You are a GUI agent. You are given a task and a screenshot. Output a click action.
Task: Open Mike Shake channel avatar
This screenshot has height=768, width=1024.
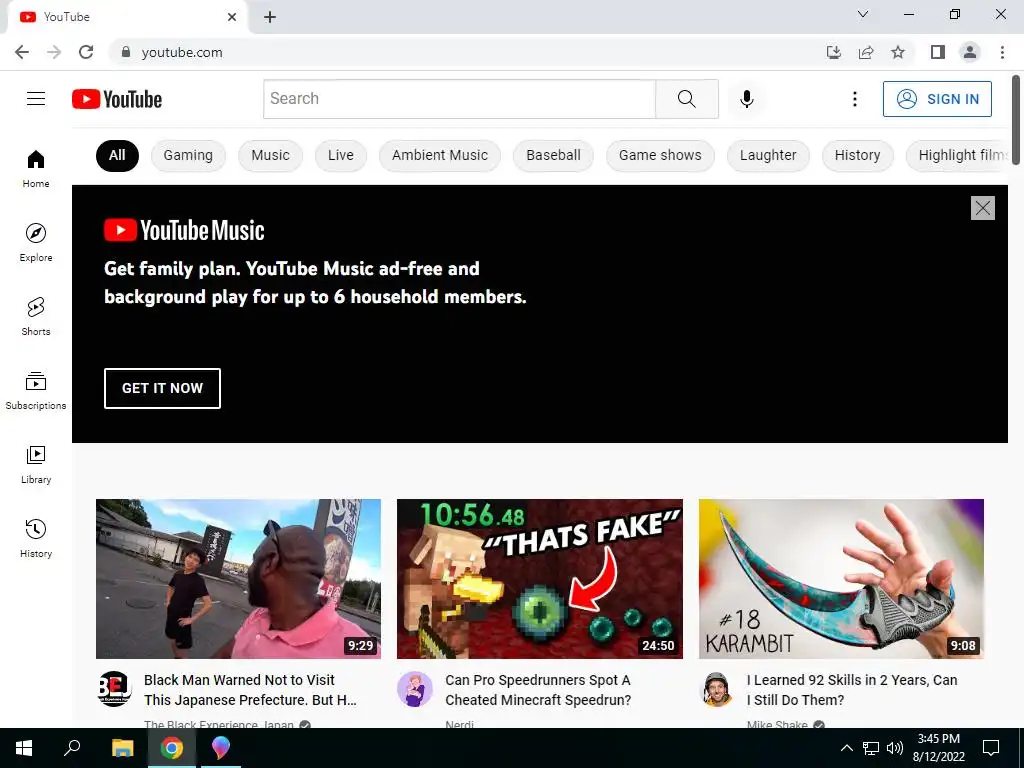point(716,689)
